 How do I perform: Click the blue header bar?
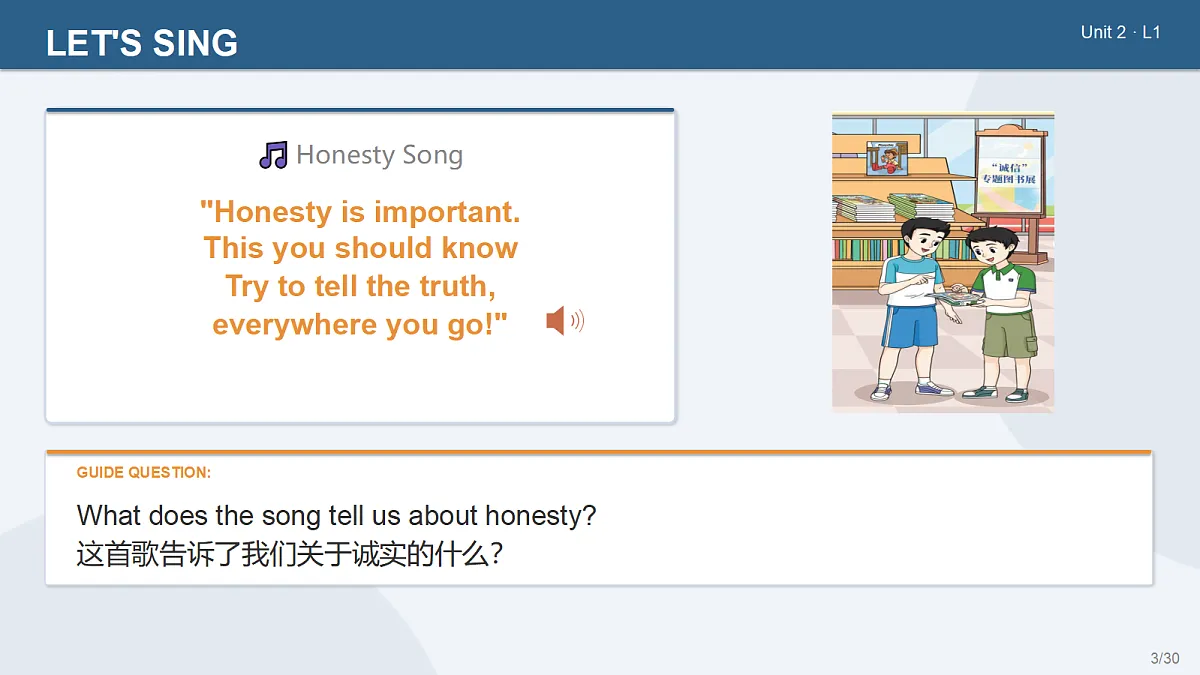click(600, 34)
